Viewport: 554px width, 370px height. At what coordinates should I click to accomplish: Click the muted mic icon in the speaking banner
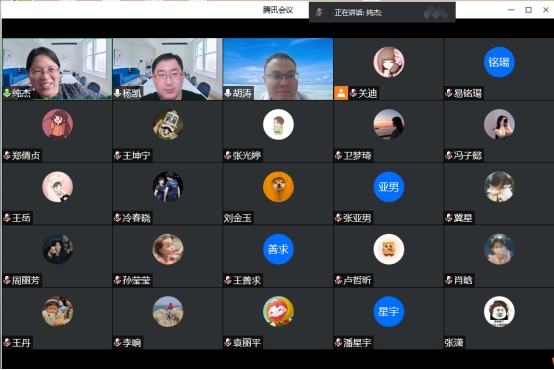319,12
